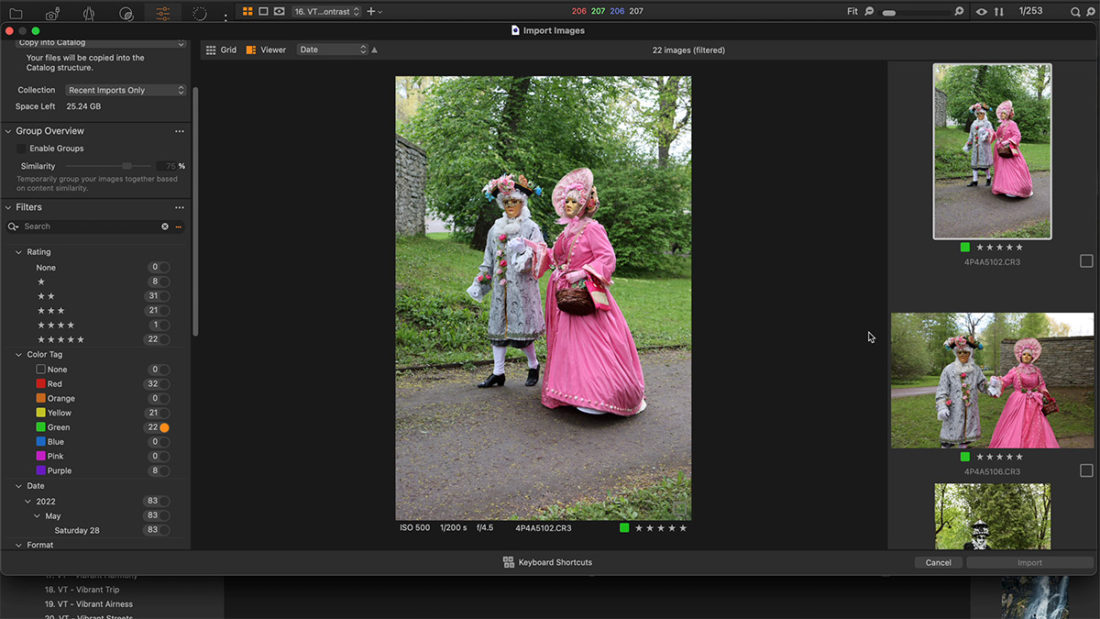1100x619 pixels.
Task: Click the Keyboard Shortcuts icon at the bottom
Action: (508, 562)
